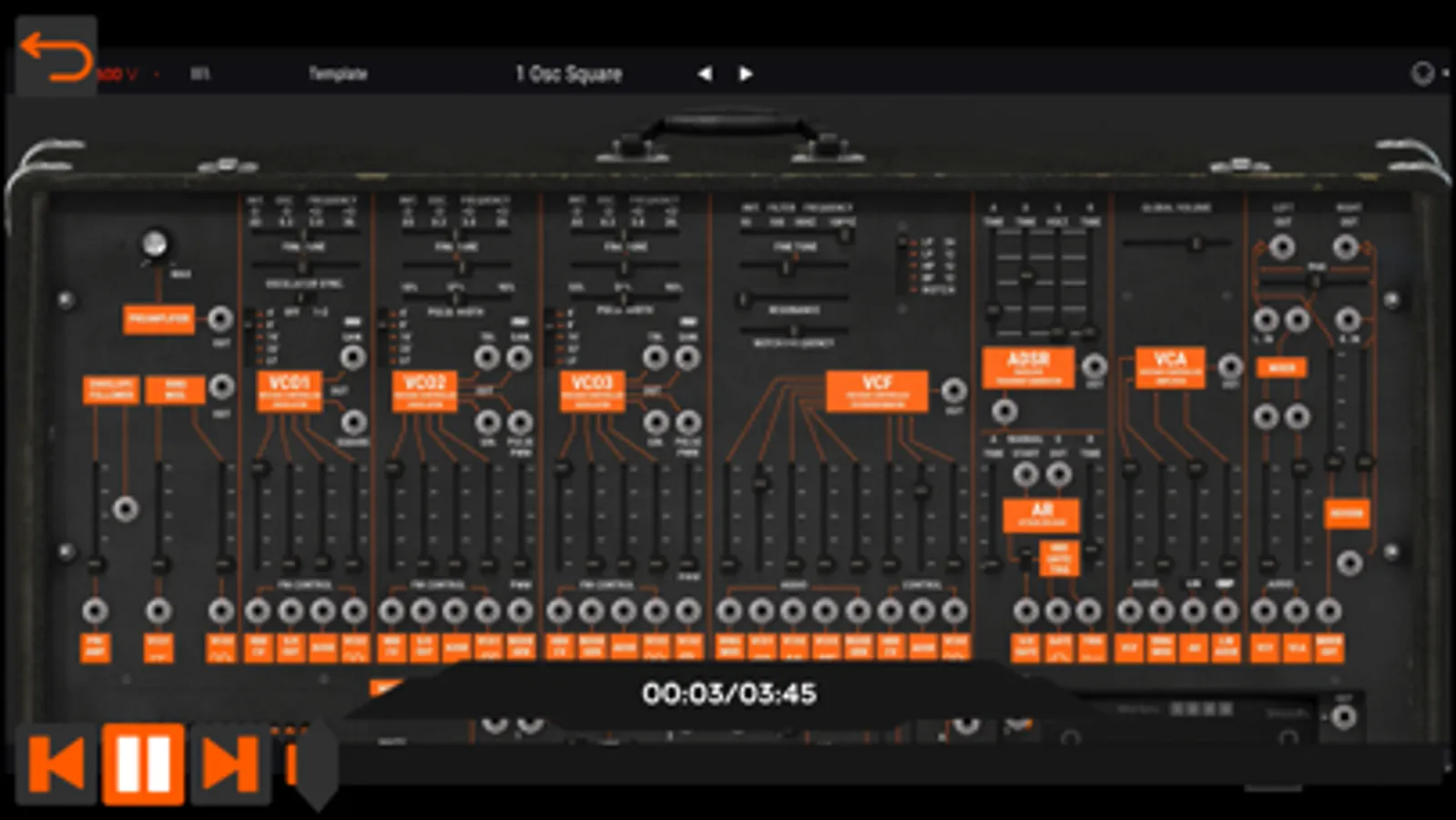Adjust the VCO2 pulse width slider
This screenshot has height=820, width=1456.
tap(455, 299)
